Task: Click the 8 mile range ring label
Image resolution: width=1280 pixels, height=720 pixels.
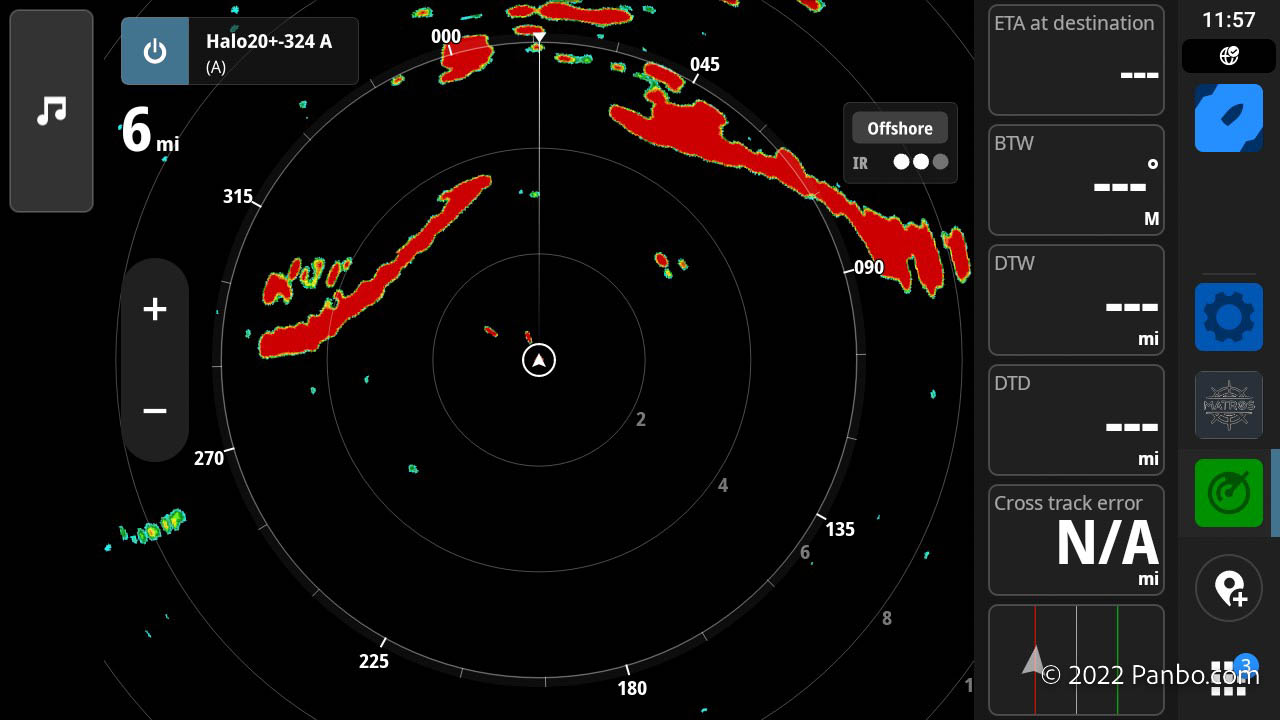Action: (x=886, y=618)
